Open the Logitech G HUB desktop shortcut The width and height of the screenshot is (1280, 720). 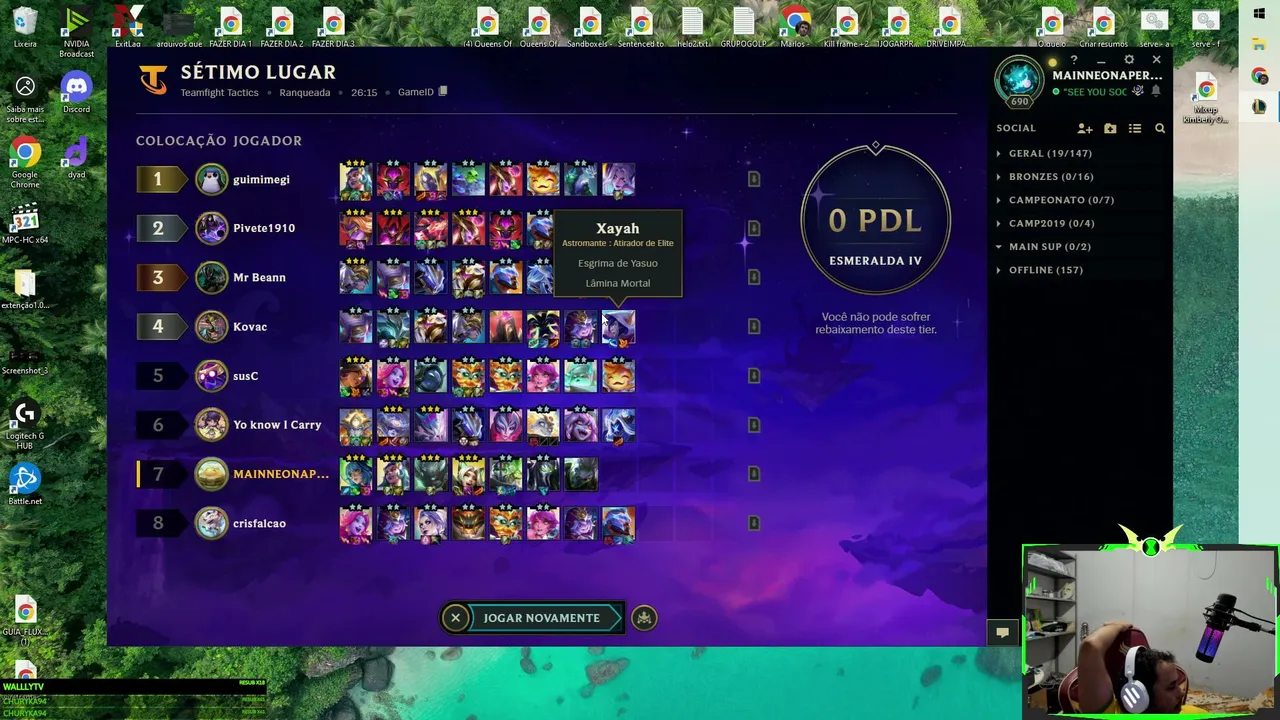coord(25,424)
